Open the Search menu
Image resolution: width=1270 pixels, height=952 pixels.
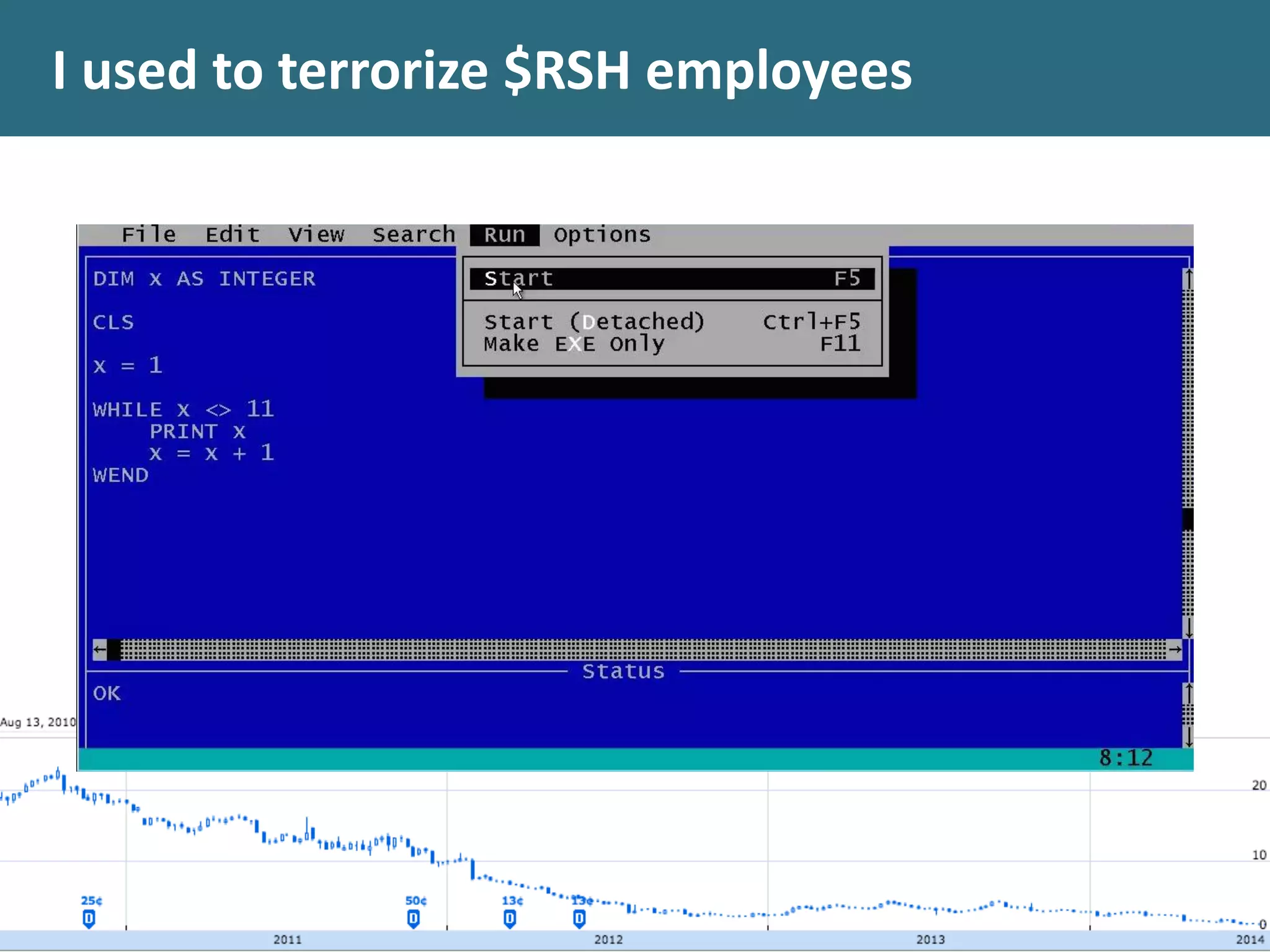[414, 235]
